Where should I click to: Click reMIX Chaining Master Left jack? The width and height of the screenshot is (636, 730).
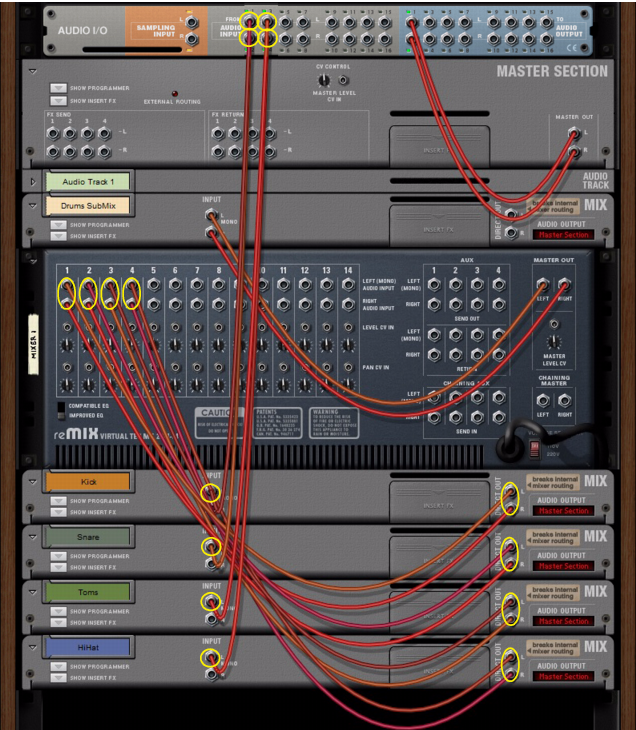pos(543,400)
